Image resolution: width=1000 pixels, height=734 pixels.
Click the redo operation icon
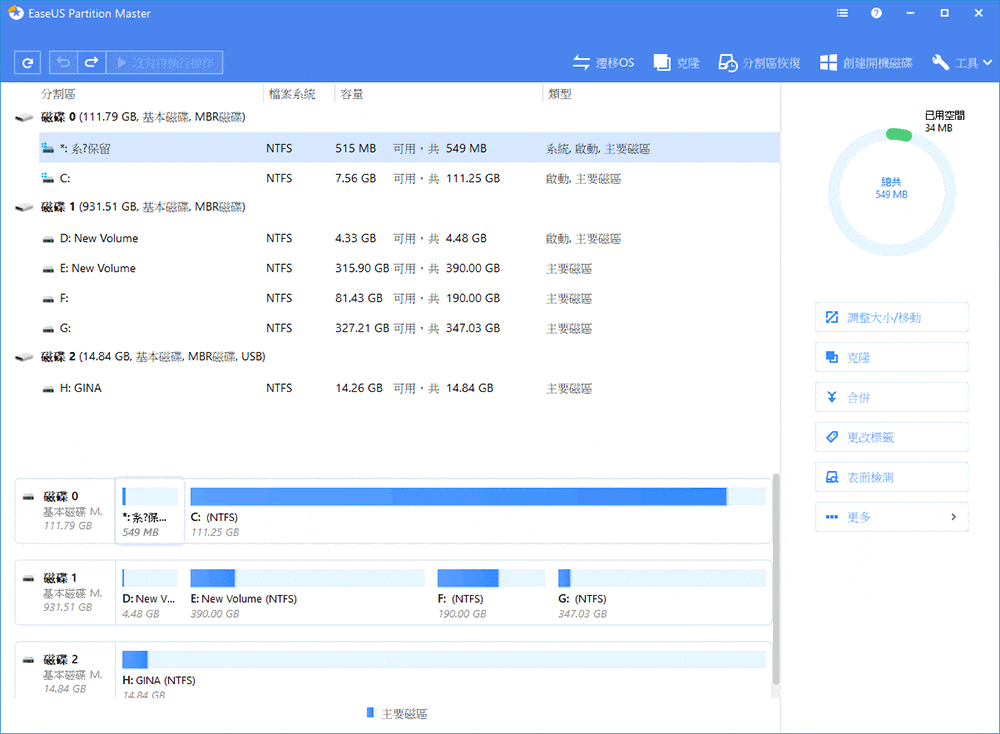pos(91,62)
